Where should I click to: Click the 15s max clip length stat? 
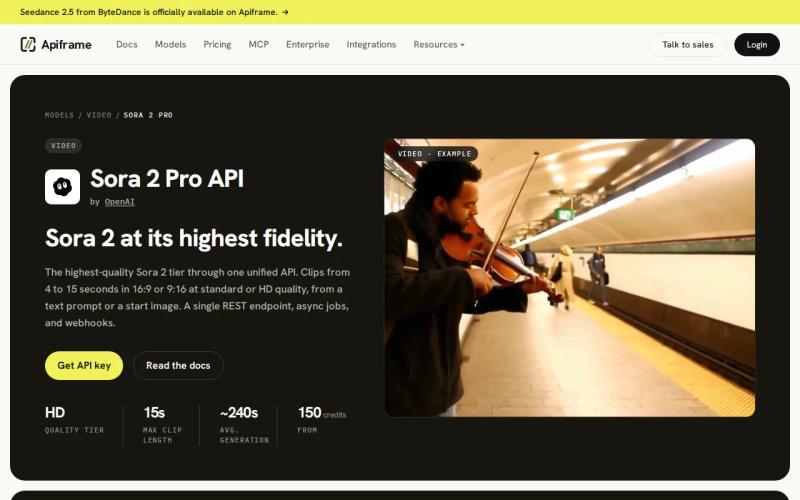coord(162,424)
